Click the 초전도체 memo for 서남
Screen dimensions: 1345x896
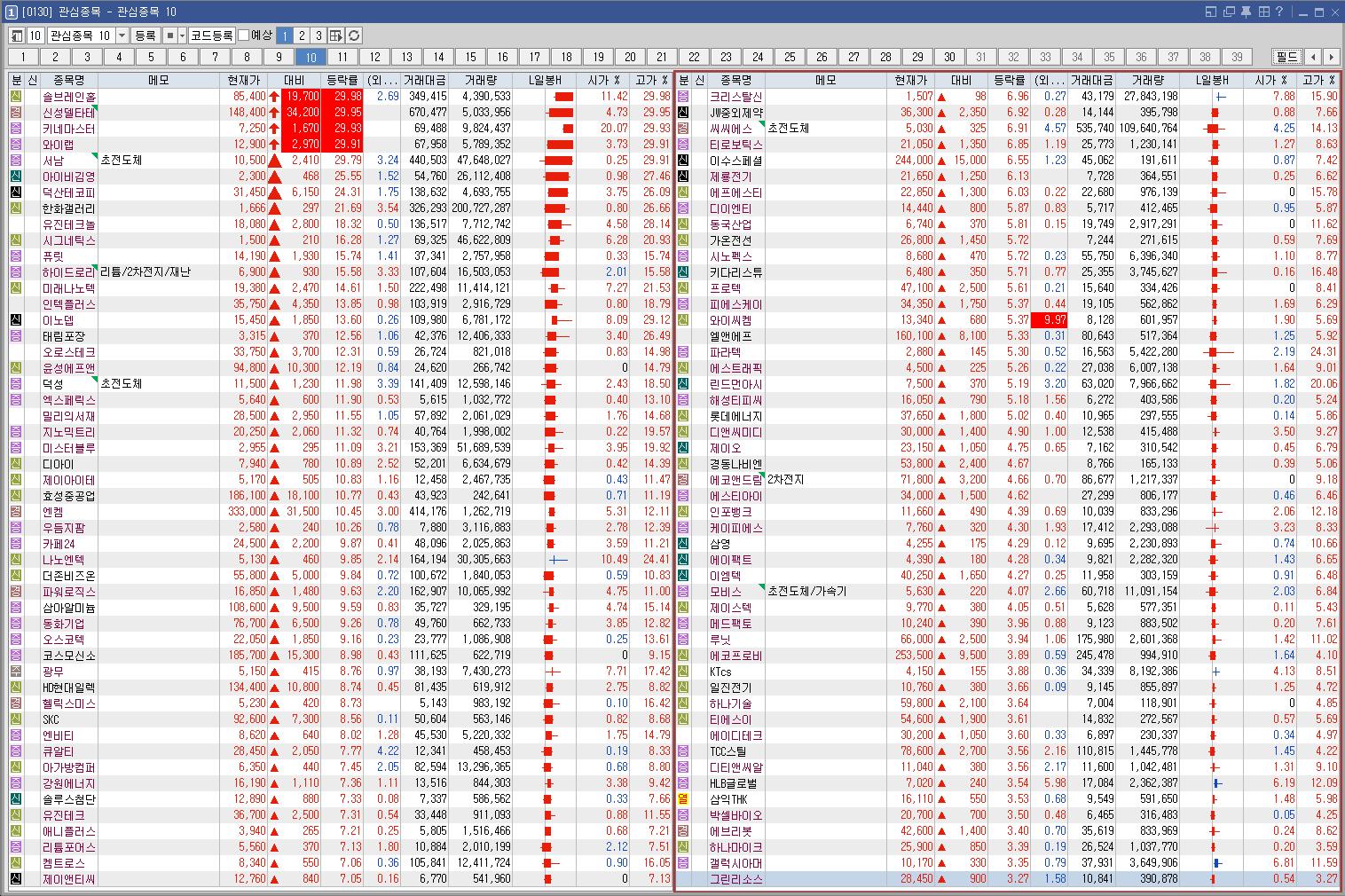click(122, 161)
